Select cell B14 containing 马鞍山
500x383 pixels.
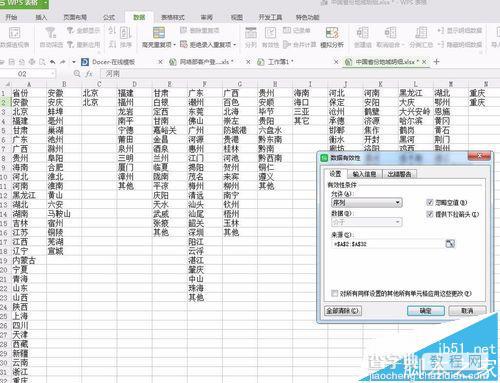click(x=64, y=214)
